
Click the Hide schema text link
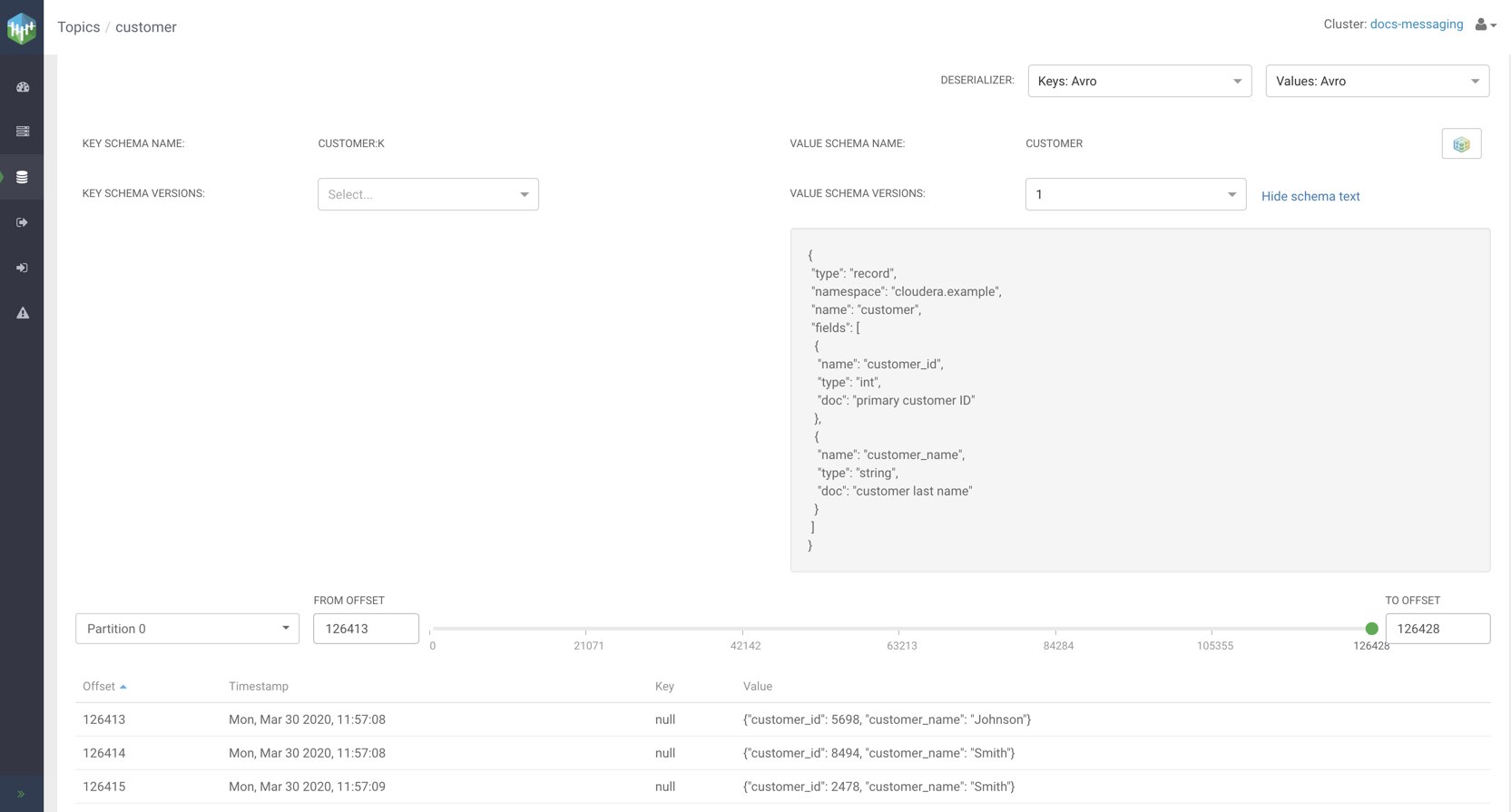tap(1310, 196)
